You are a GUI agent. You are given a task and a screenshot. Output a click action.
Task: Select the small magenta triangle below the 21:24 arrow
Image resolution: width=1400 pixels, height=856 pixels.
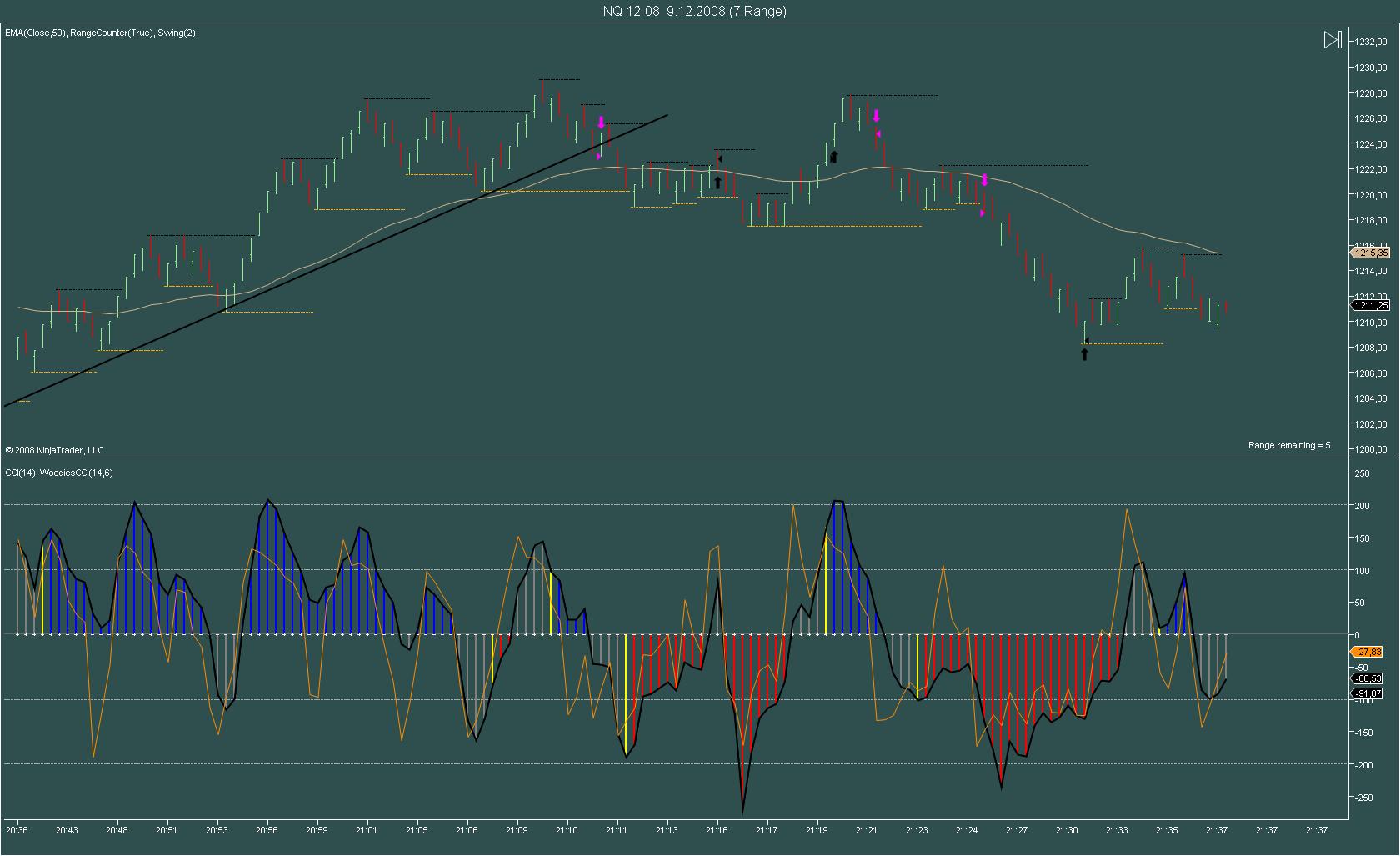(983, 213)
